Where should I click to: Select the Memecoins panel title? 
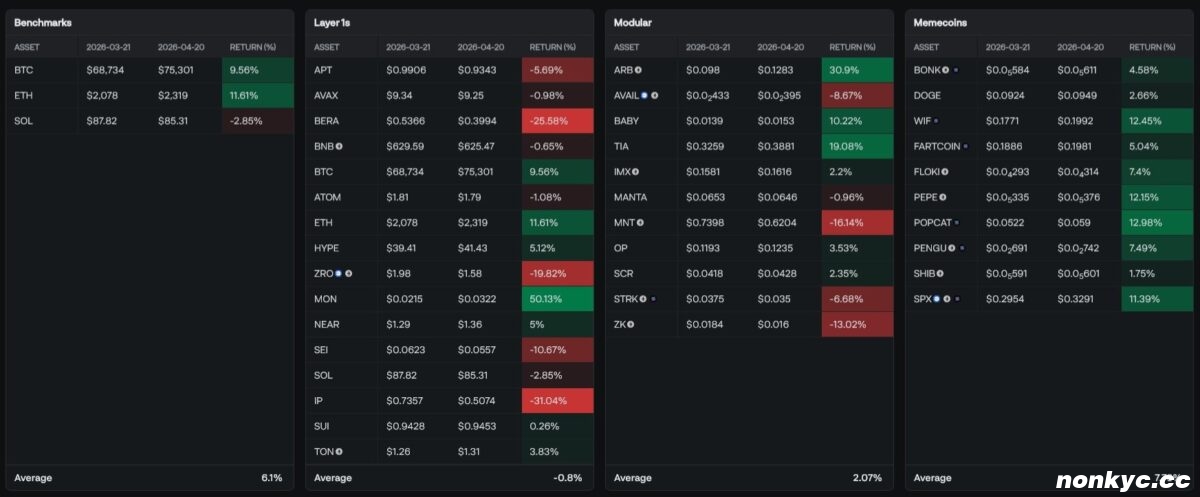pos(940,22)
